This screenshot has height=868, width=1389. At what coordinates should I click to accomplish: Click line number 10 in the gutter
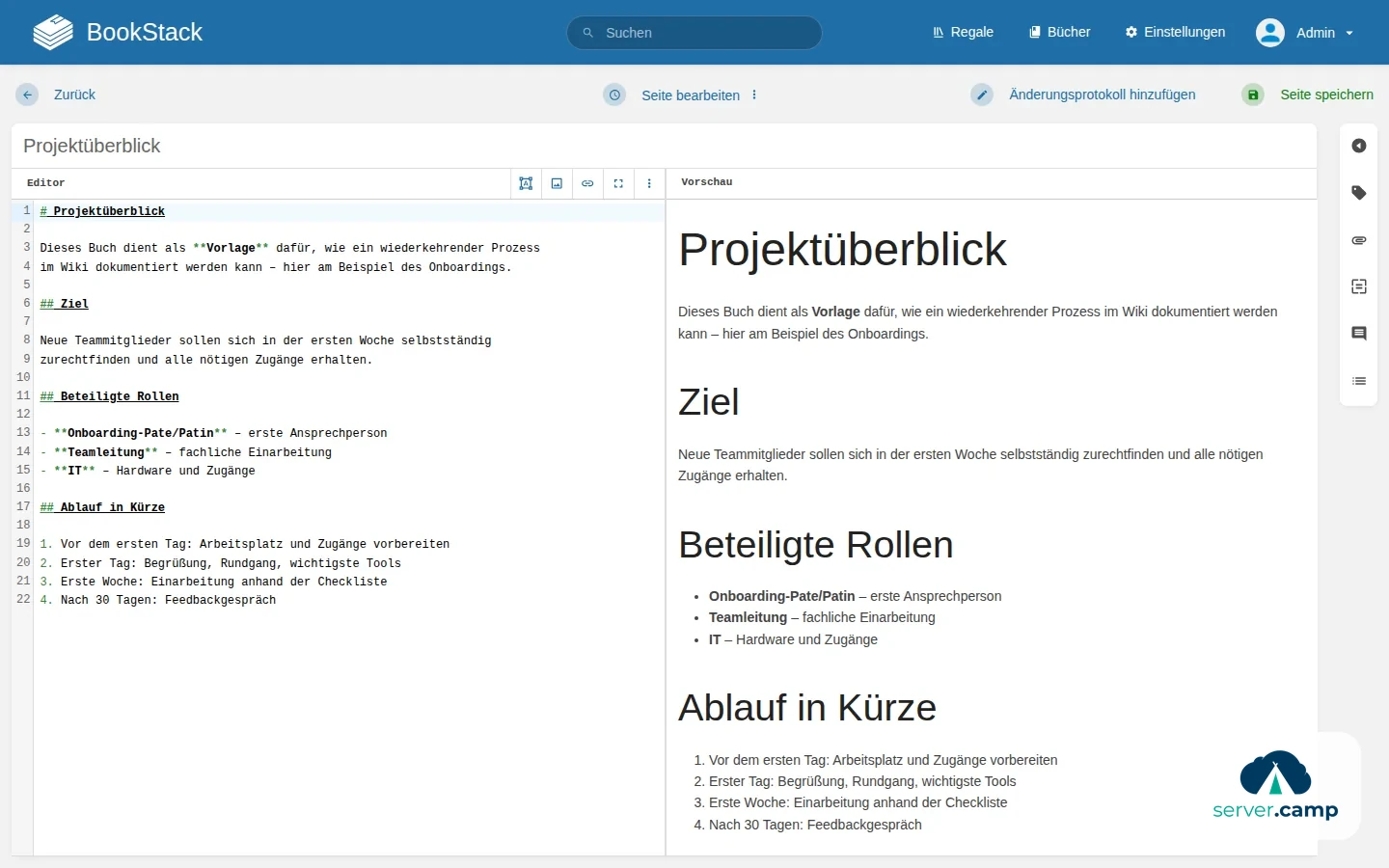[x=23, y=377]
